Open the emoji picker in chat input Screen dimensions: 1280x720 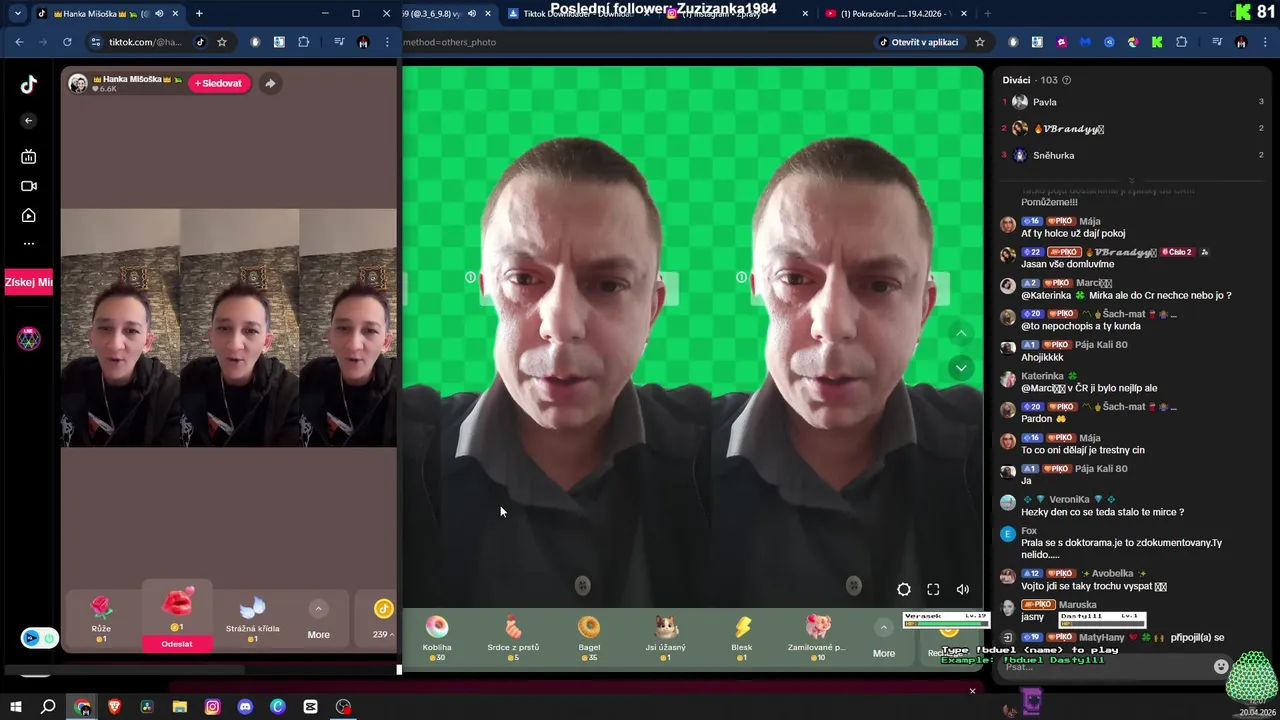(x=1221, y=667)
